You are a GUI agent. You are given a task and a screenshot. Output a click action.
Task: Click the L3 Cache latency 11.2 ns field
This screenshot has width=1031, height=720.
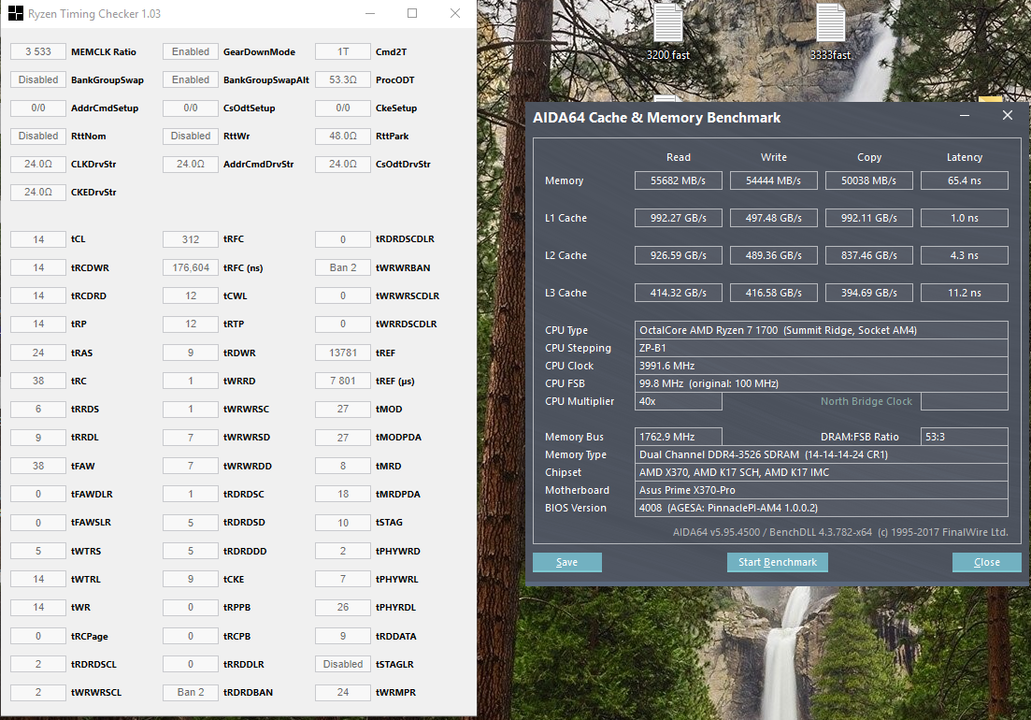pyautogui.click(x=964, y=293)
